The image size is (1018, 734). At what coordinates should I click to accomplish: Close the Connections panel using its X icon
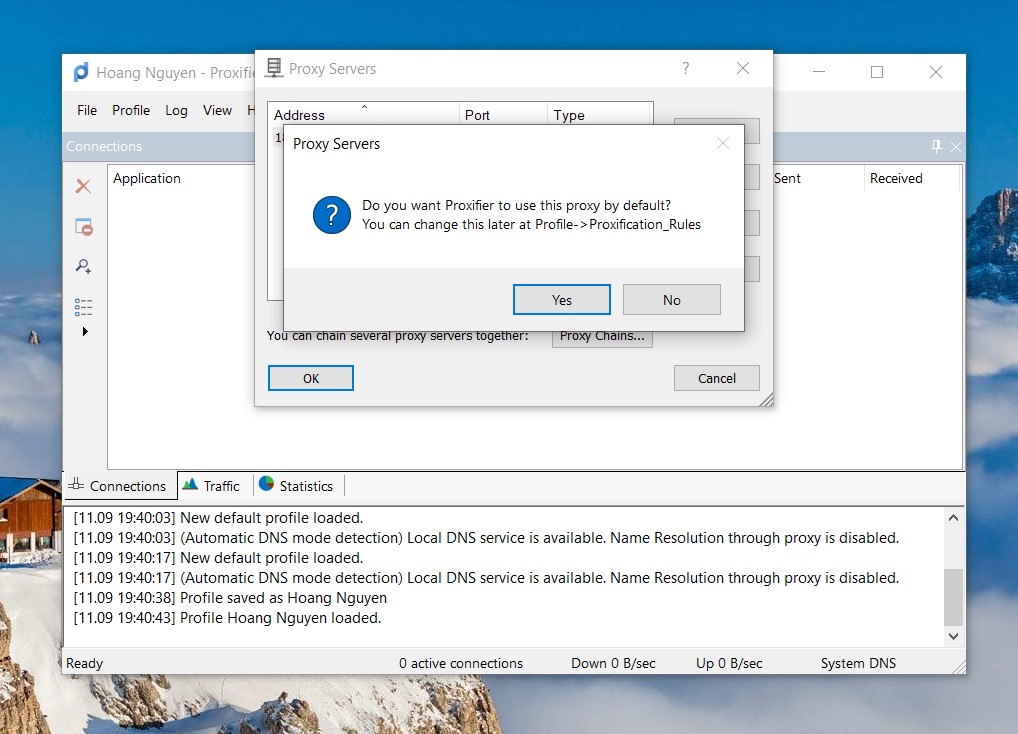(x=956, y=147)
